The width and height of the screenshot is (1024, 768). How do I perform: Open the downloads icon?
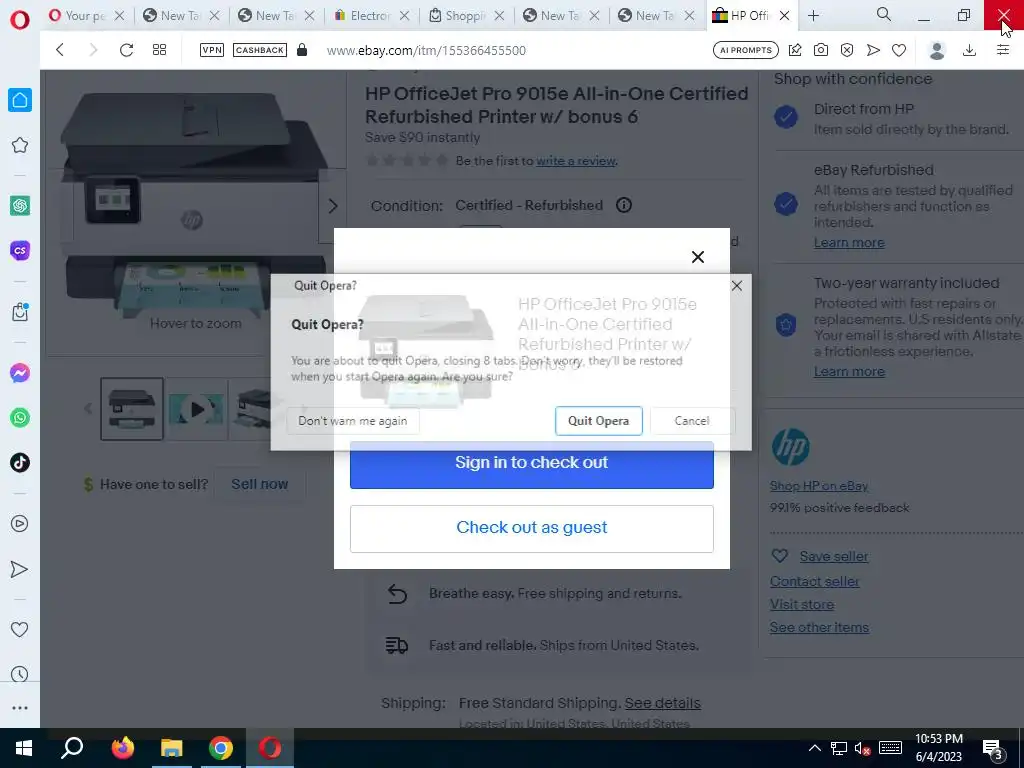[x=970, y=50]
